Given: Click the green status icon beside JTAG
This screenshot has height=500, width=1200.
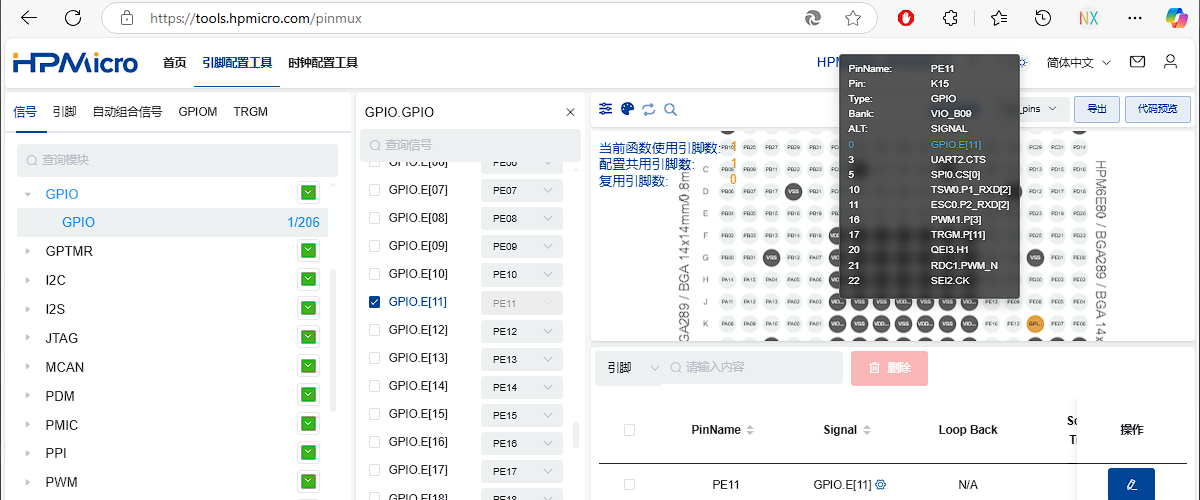Looking at the screenshot, I should (308, 338).
